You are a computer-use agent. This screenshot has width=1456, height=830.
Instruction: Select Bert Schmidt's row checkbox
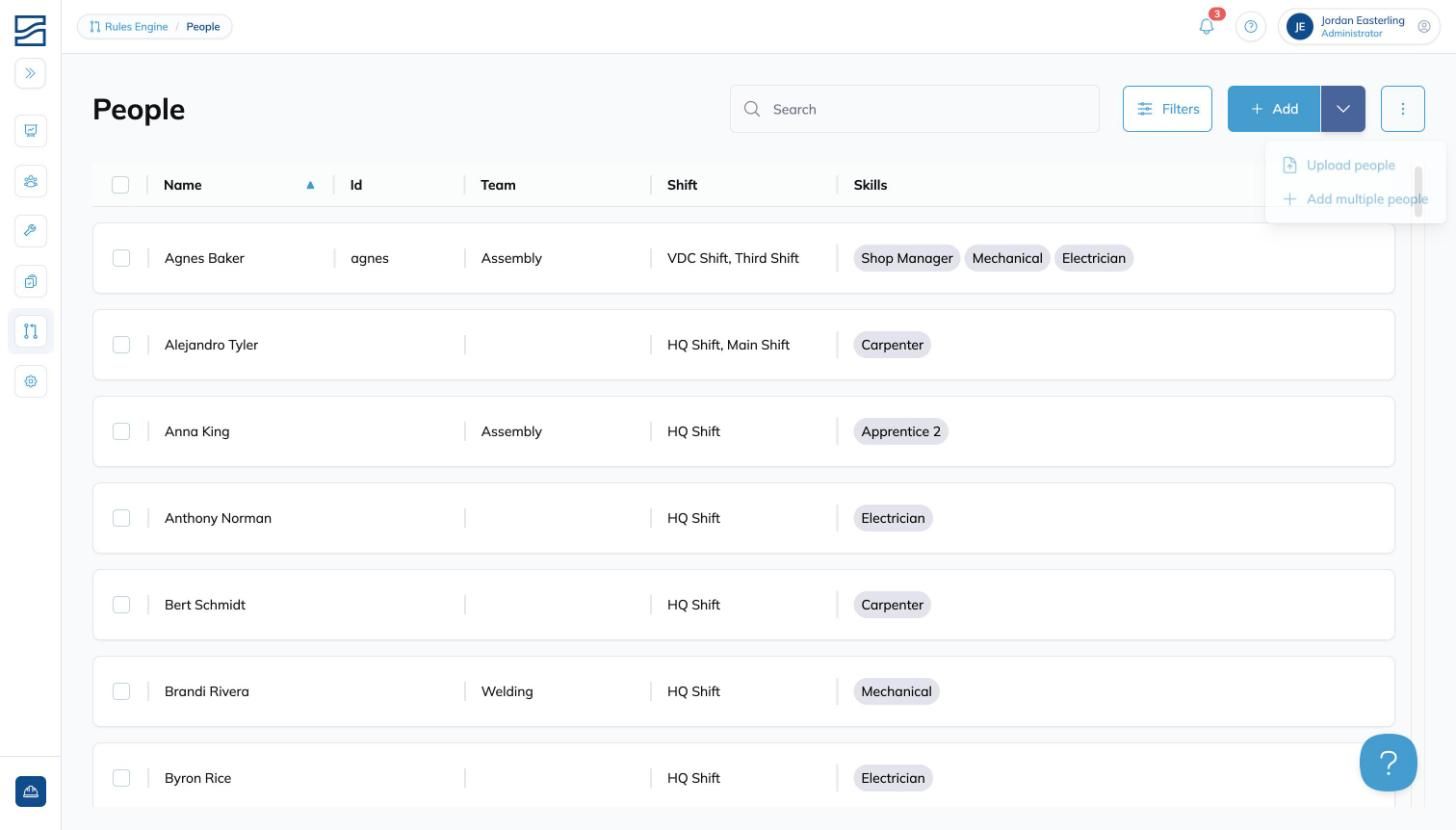(121, 605)
